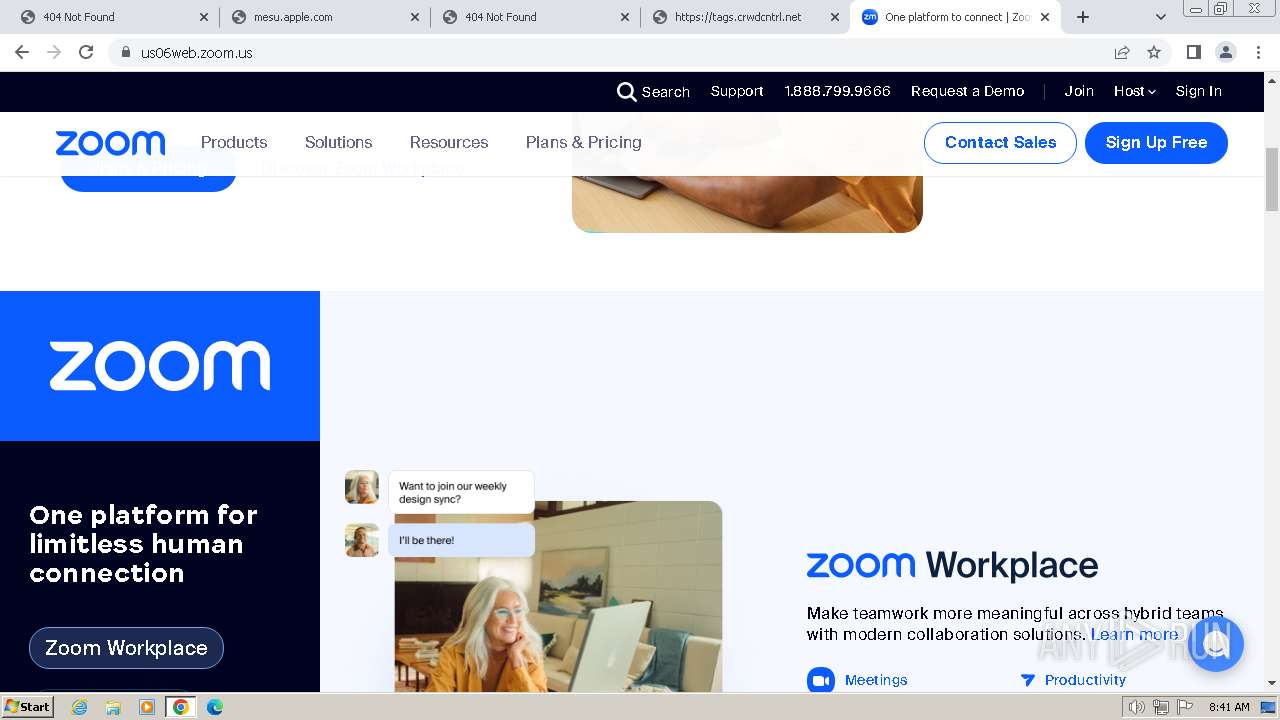
Task: Open File Explorer from the taskbar
Action: pos(113,707)
